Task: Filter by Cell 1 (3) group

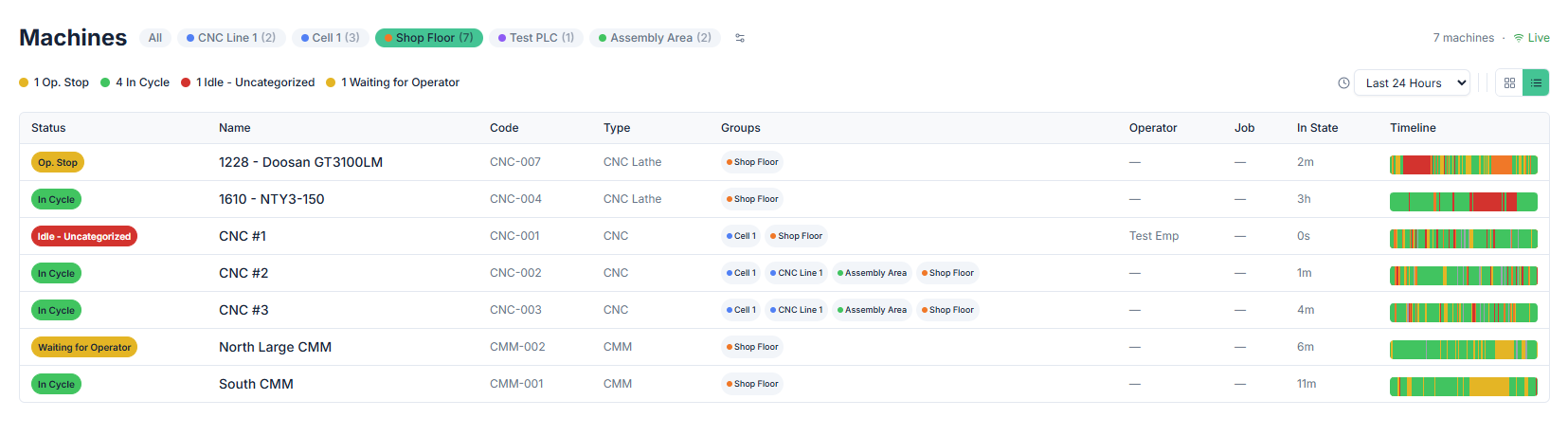Action: (x=330, y=38)
